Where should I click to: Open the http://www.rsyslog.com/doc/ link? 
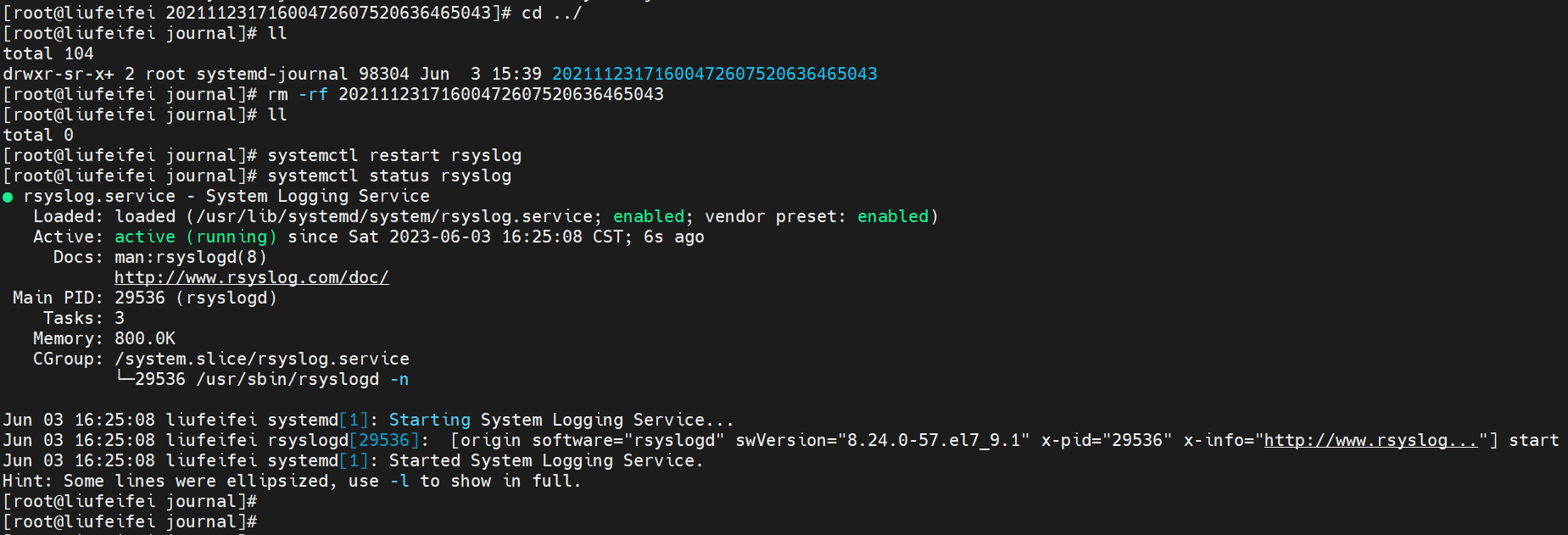coord(251,278)
